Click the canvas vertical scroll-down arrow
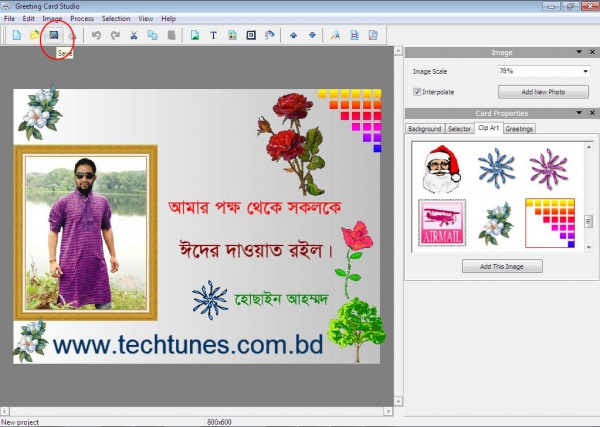This screenshot has height=427, width=600. [x=398, y=401]
